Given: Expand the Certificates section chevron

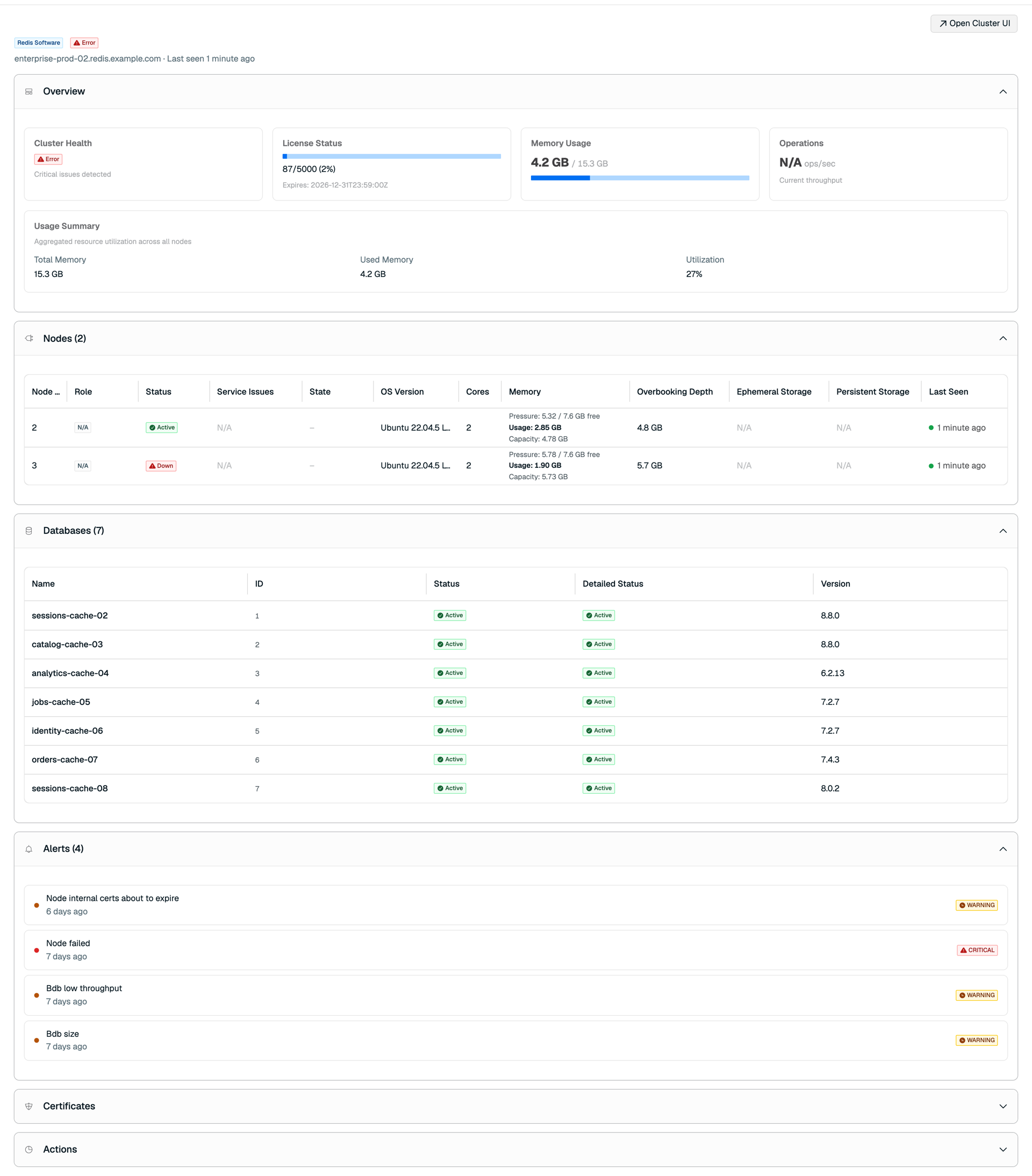Looking at the screenshot, I should (1002, 1107).
